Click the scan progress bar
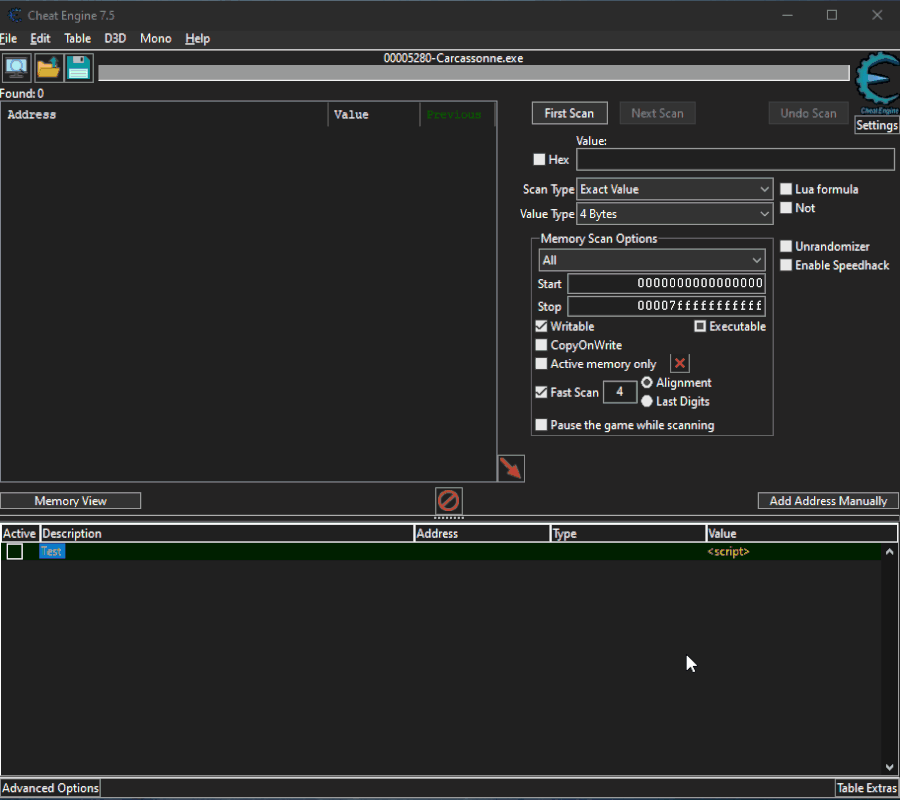Screen dimensions: 900x800 (x=474, y=73)
